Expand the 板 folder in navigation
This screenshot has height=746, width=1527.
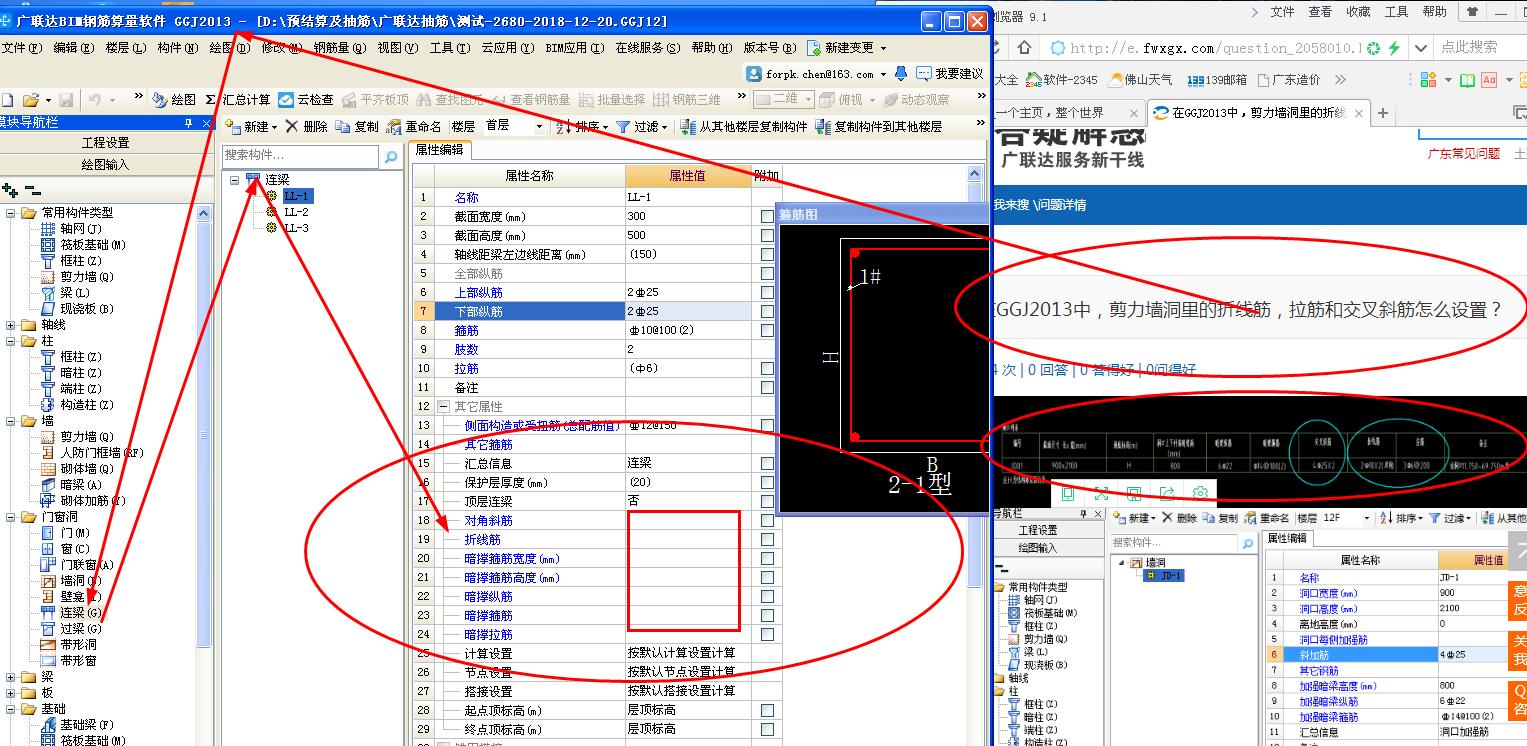point(11,693)
